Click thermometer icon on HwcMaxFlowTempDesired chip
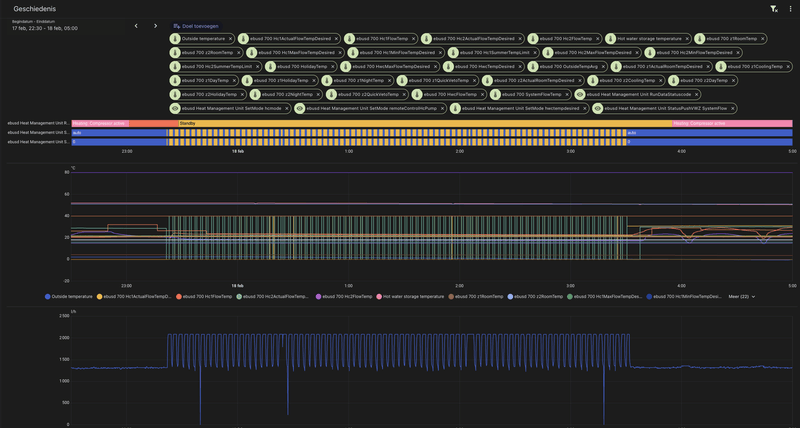Screen dimensions: 800x428 [345, 66]
